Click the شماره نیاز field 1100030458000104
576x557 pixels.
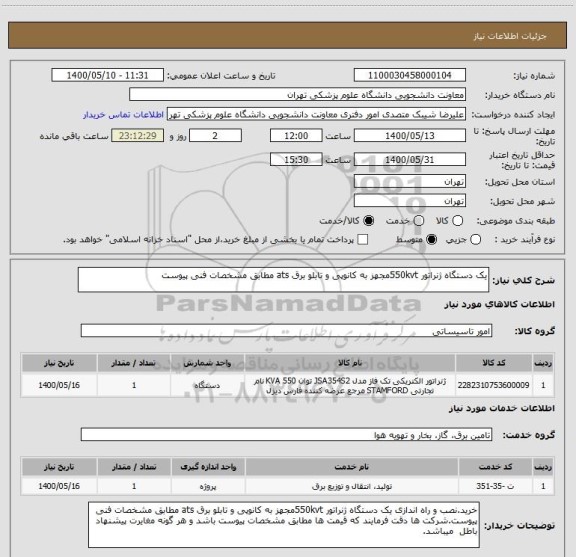pos(410,75)
